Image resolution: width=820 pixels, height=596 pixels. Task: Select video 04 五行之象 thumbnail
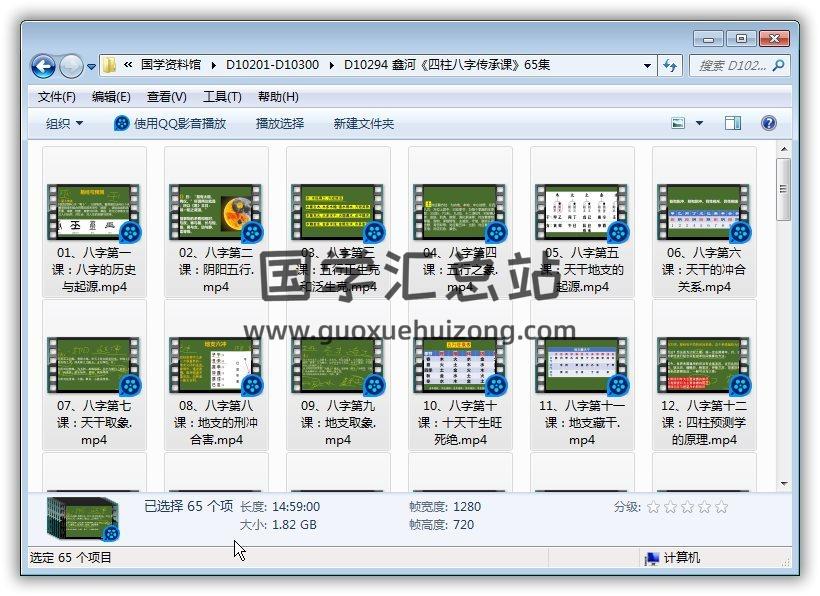460,212
